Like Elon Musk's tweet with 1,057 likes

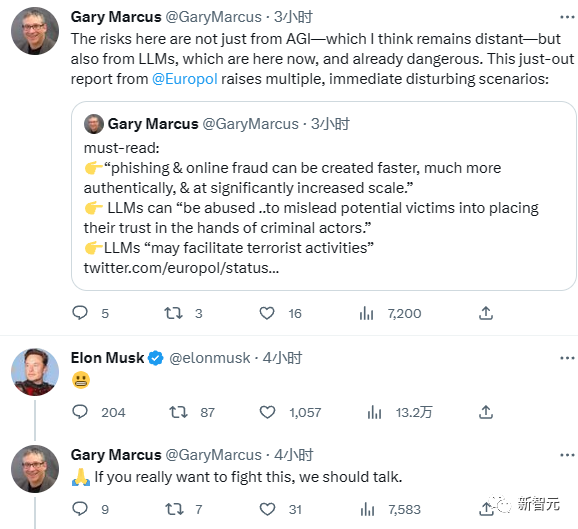click(x=267, y=412)
